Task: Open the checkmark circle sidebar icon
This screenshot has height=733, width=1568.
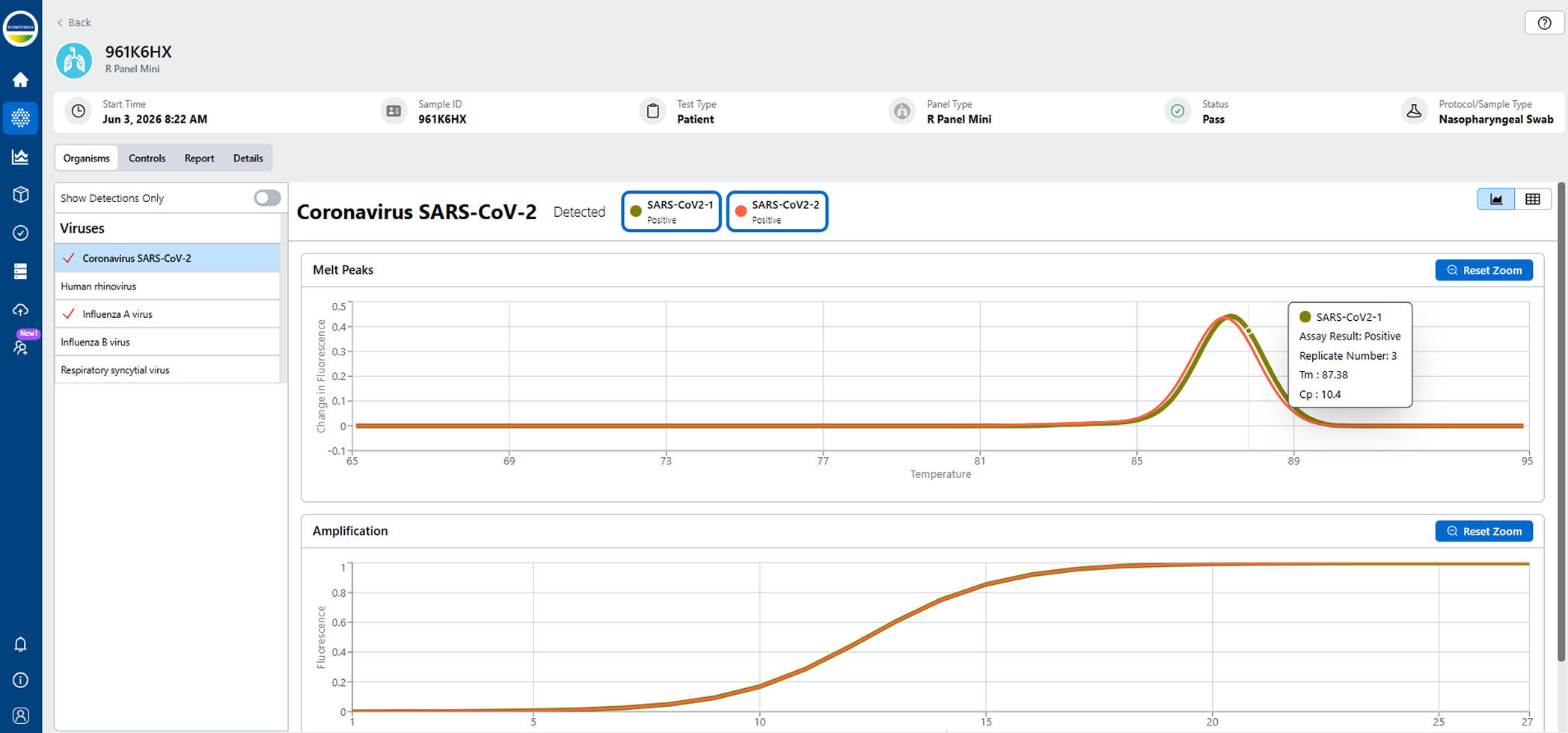Action: [x=20, y=233]
